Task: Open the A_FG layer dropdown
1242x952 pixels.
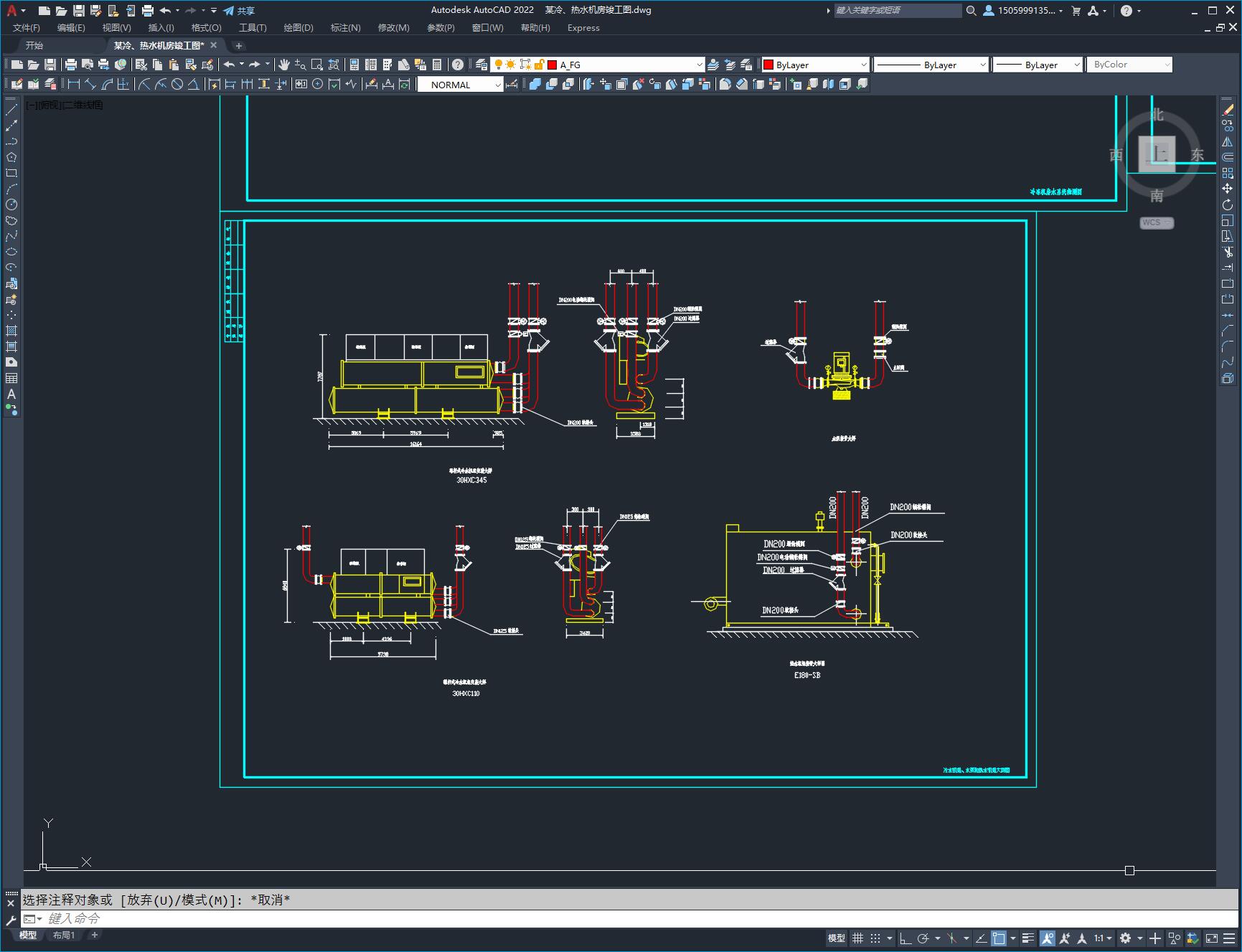Action: [x=626, y=65]
